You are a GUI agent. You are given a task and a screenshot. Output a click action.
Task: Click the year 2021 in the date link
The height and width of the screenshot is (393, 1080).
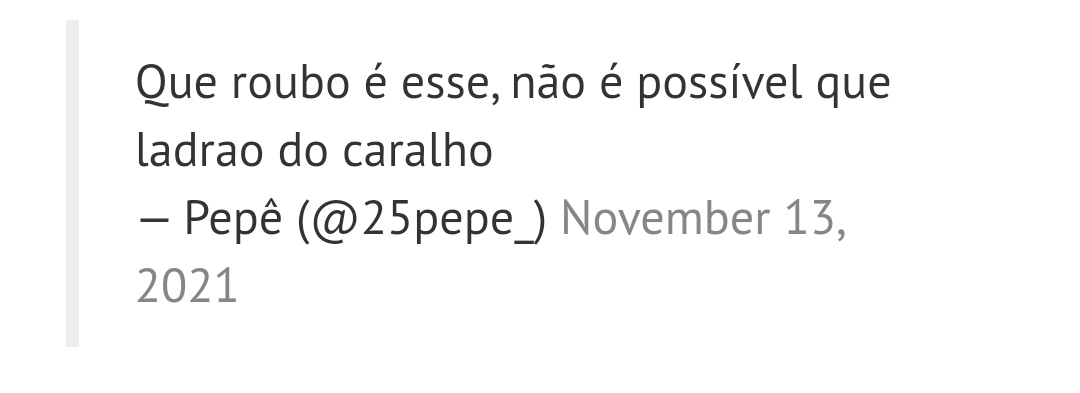187,287
